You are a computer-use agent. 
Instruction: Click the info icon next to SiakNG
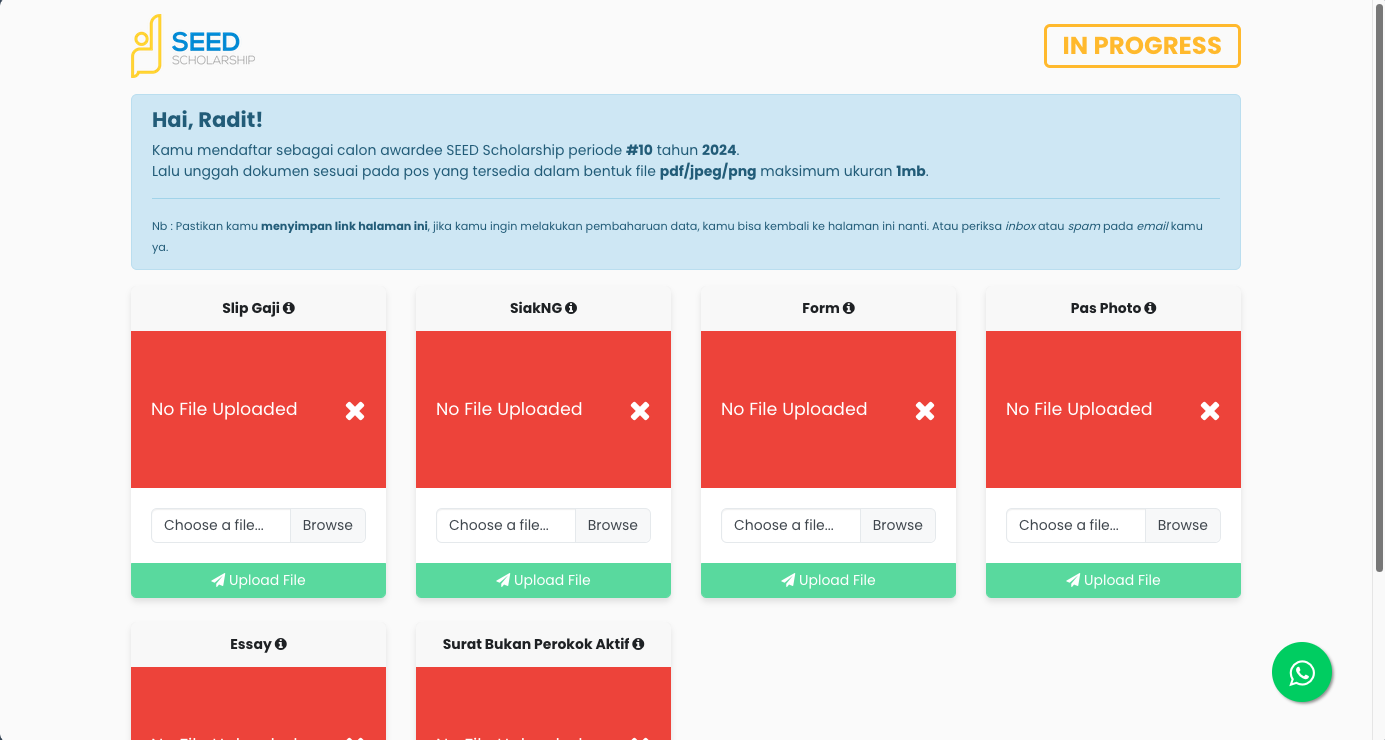[x=571, y=308]
